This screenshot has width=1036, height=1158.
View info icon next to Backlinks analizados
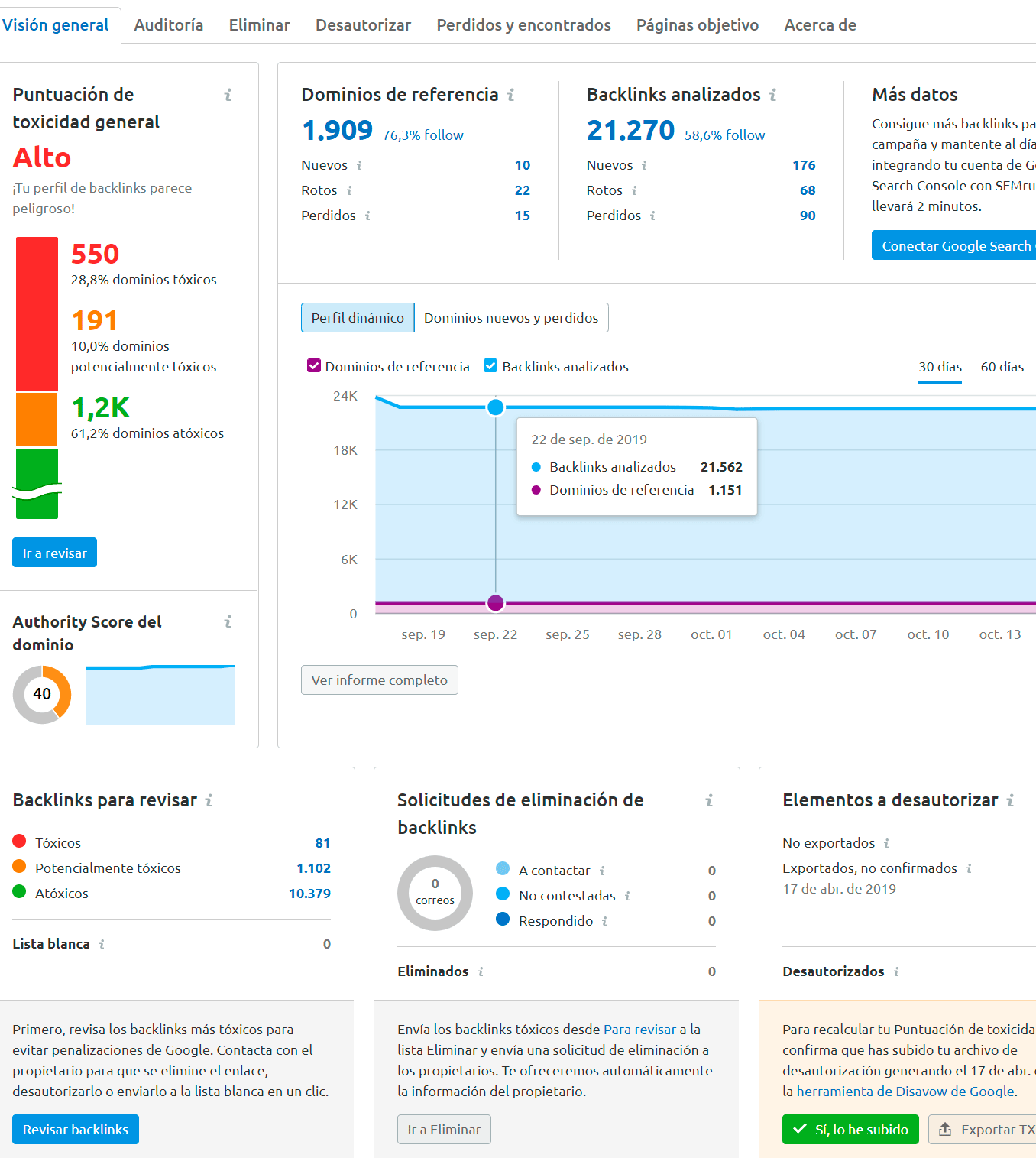(x=773, y=95)
